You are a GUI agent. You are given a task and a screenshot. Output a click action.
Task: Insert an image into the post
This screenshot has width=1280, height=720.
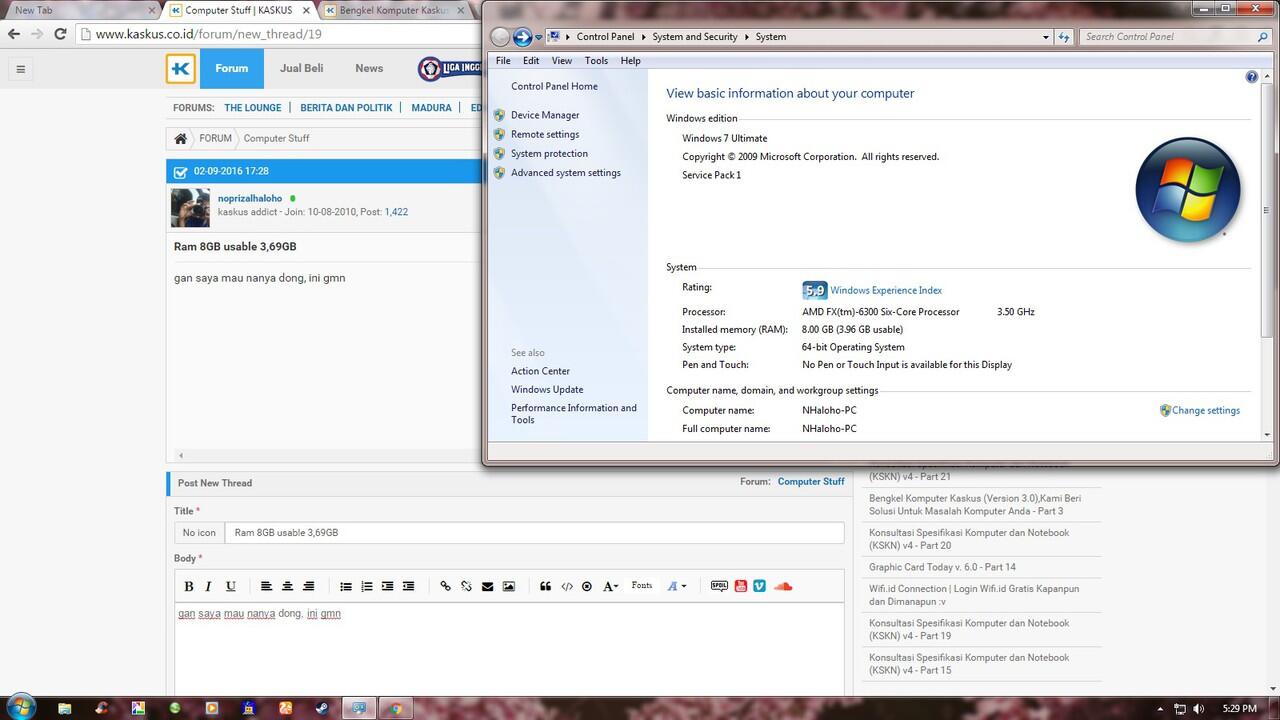[508, 586]
